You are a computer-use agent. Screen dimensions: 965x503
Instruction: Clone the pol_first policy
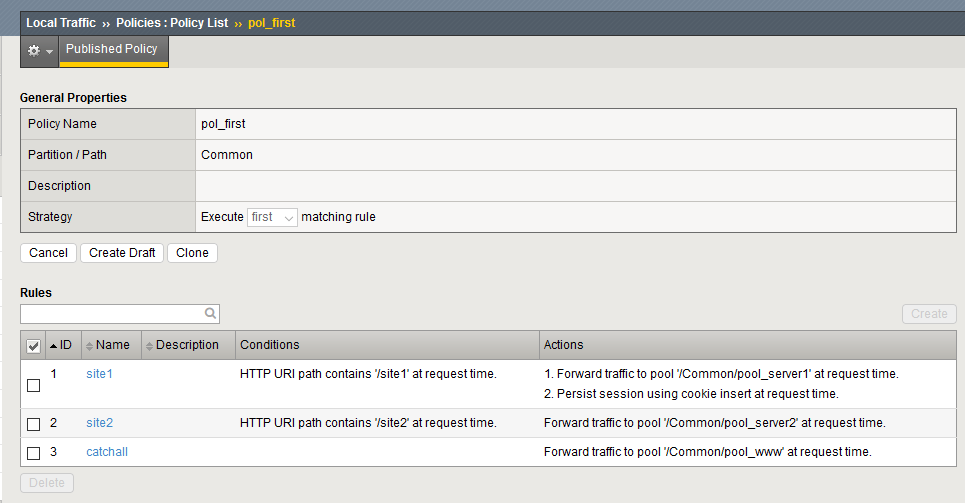click(x=192, y=253)
